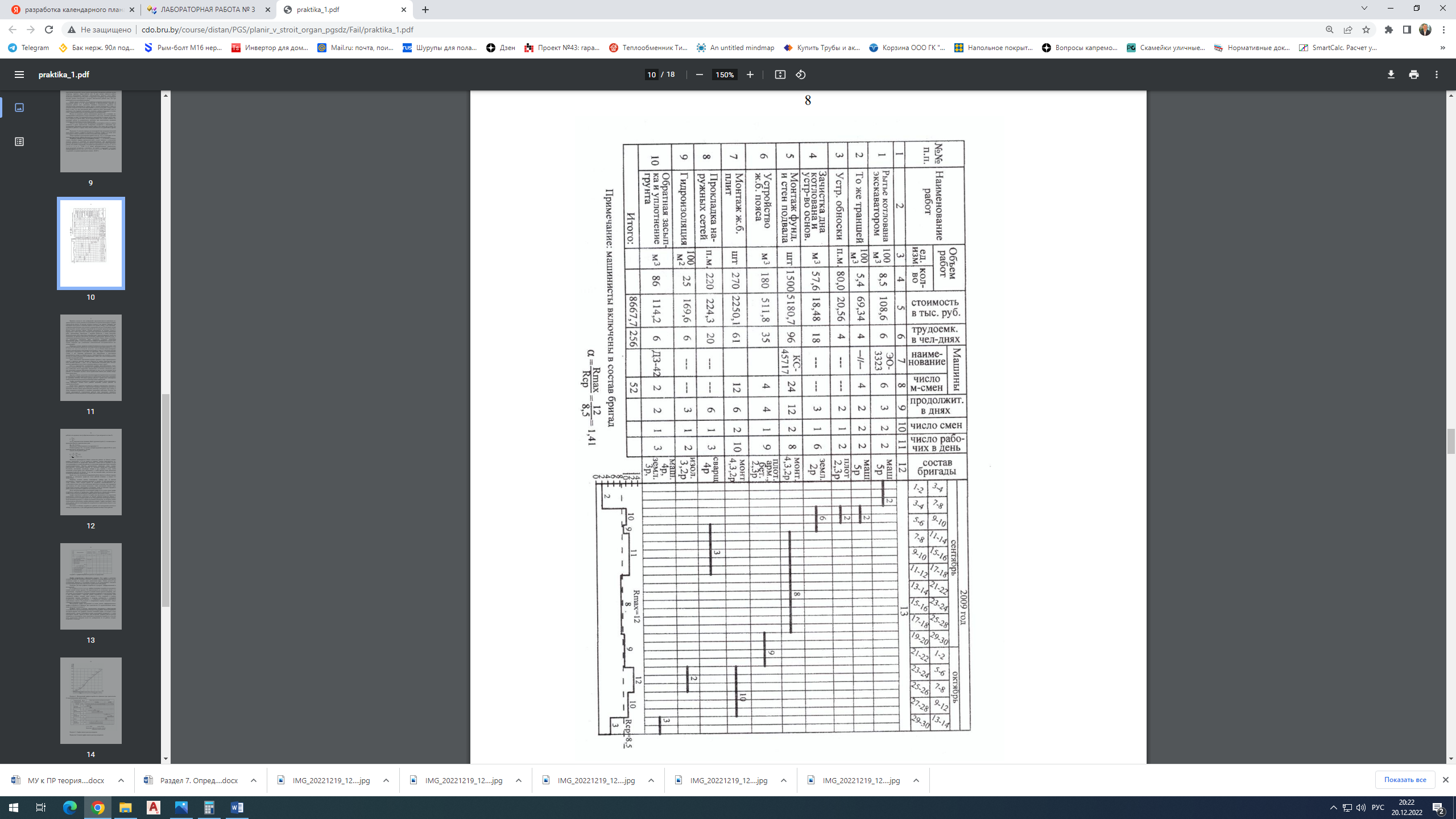Open notification center icon

point(1439,808)
